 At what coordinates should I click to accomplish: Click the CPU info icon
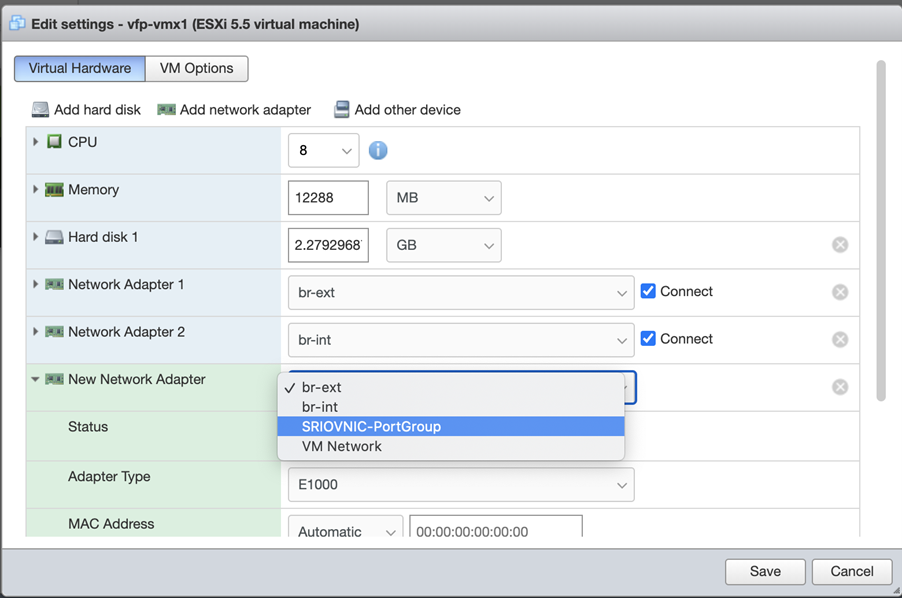tap(378, 151)
